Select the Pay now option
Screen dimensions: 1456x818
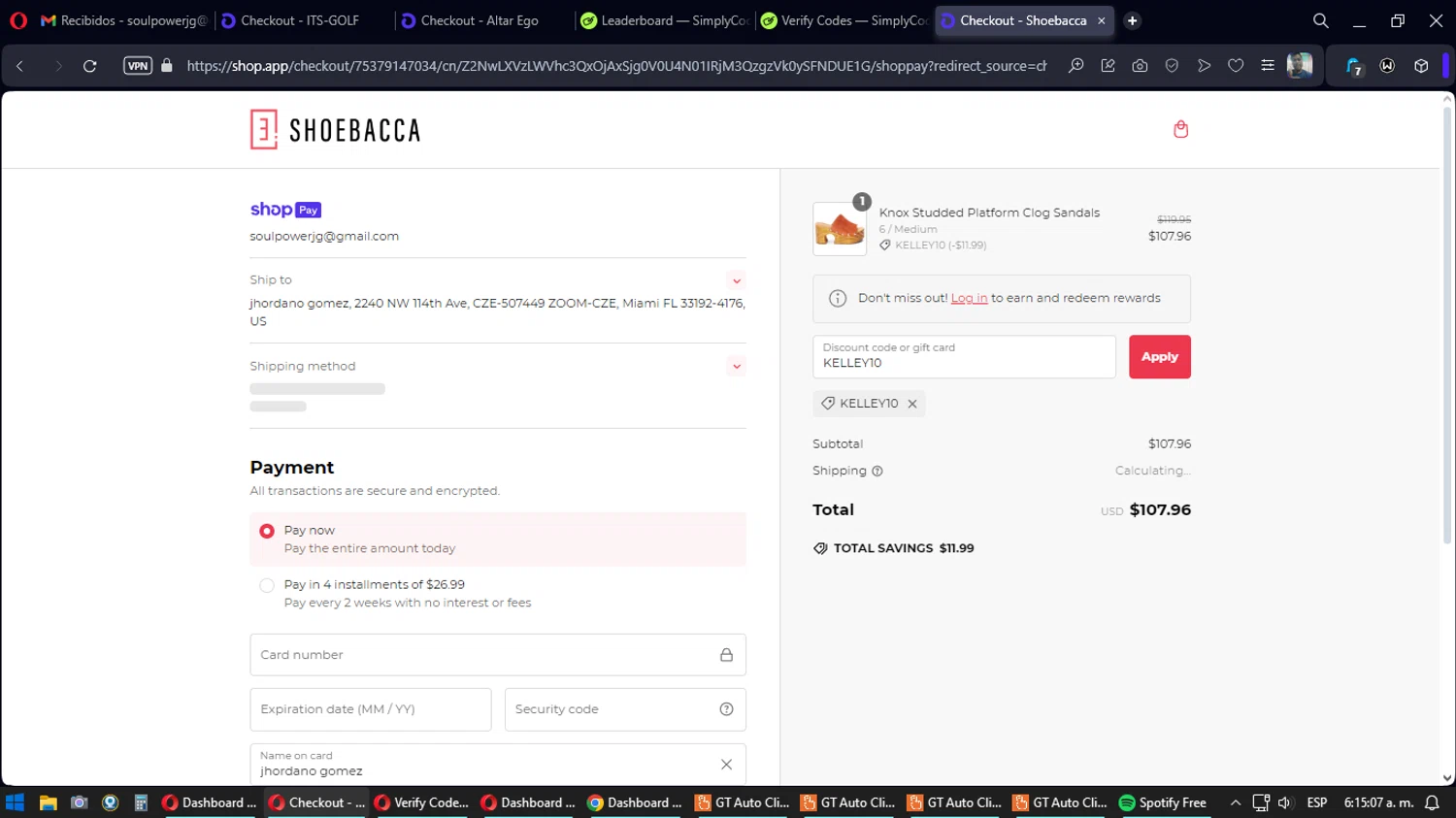click(x=266, y=531)
